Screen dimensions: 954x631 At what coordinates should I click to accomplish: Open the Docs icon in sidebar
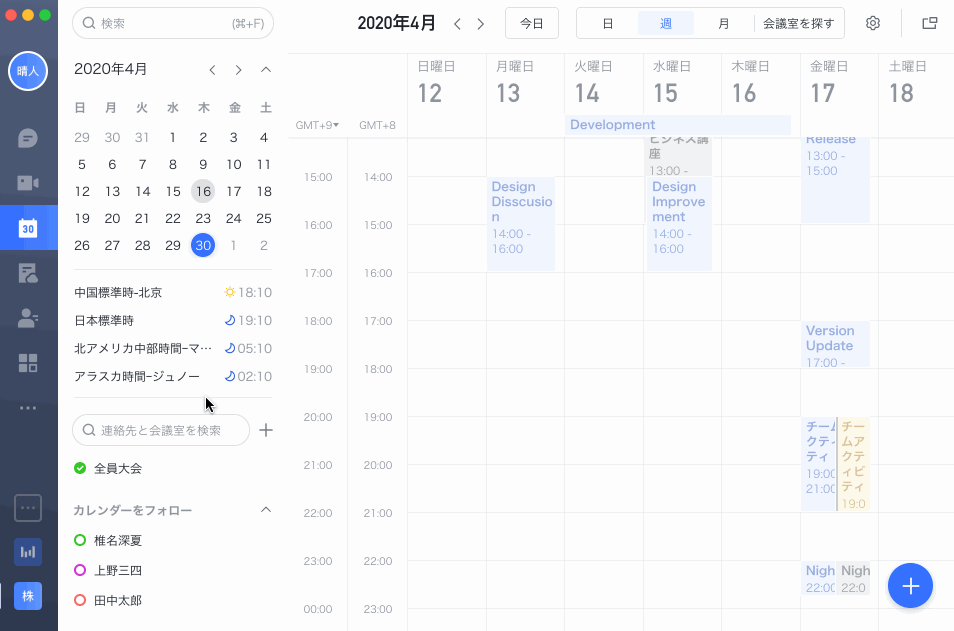tap(28, 273)
